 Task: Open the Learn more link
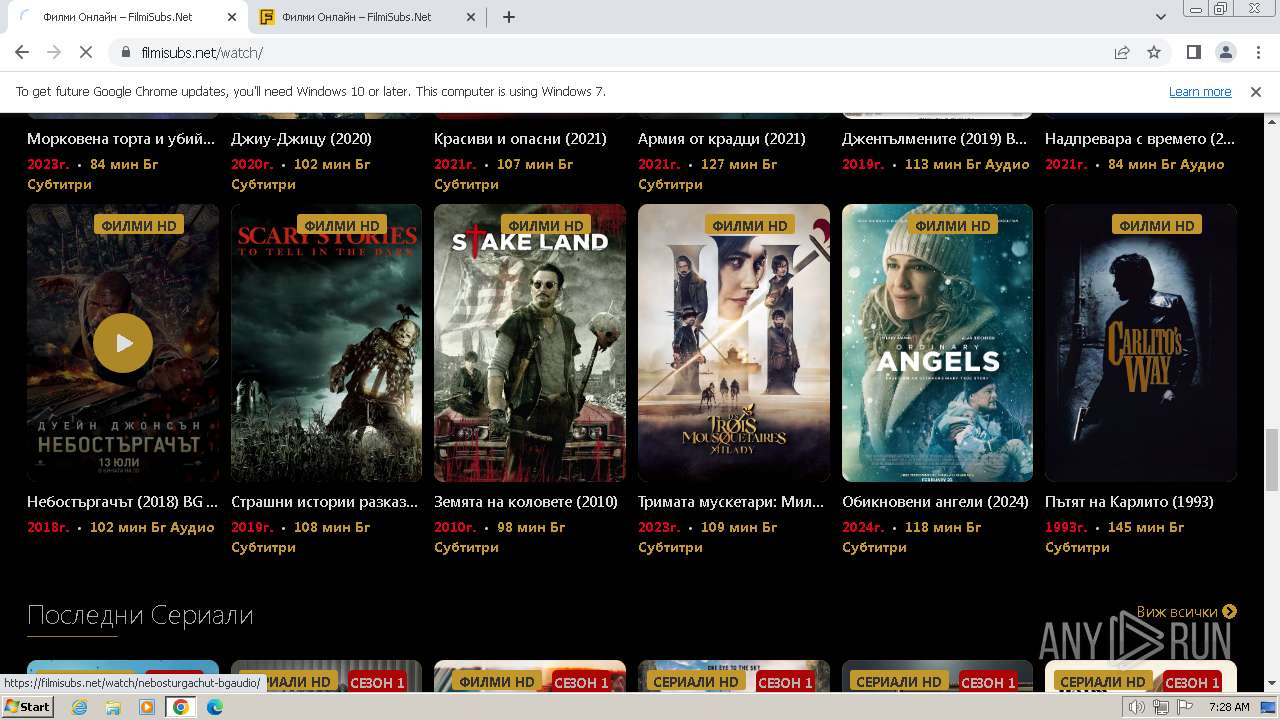coord(1200,91)
